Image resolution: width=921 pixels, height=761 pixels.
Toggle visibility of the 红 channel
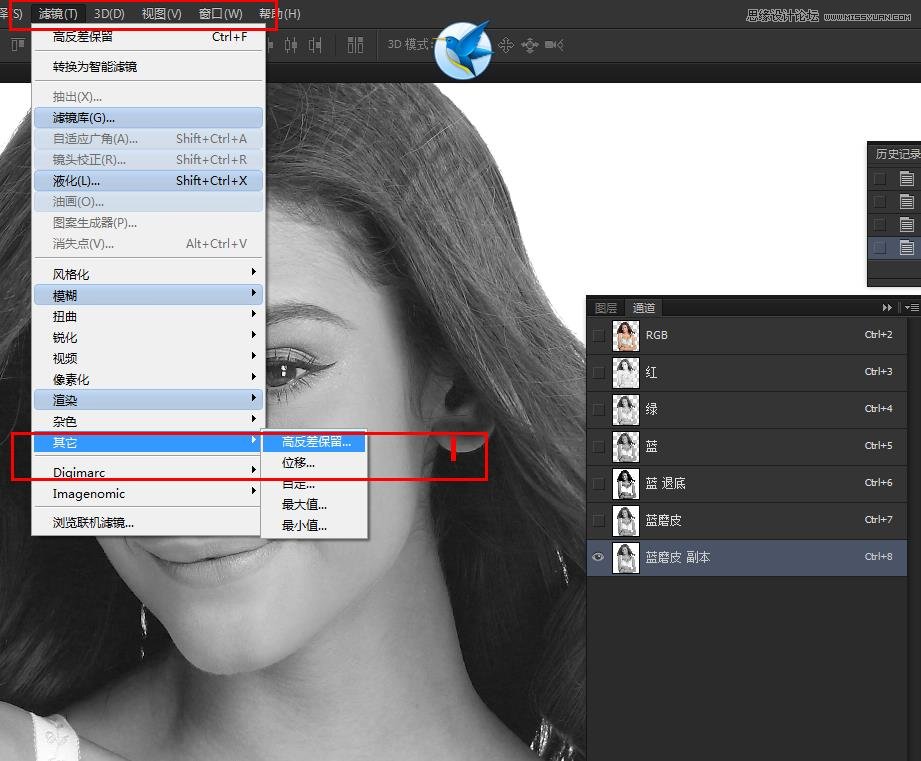[599, 372]
